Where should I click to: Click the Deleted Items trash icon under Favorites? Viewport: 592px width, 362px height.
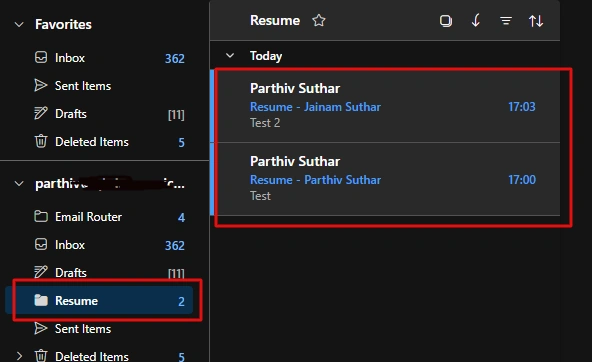[x=41, y=141]
